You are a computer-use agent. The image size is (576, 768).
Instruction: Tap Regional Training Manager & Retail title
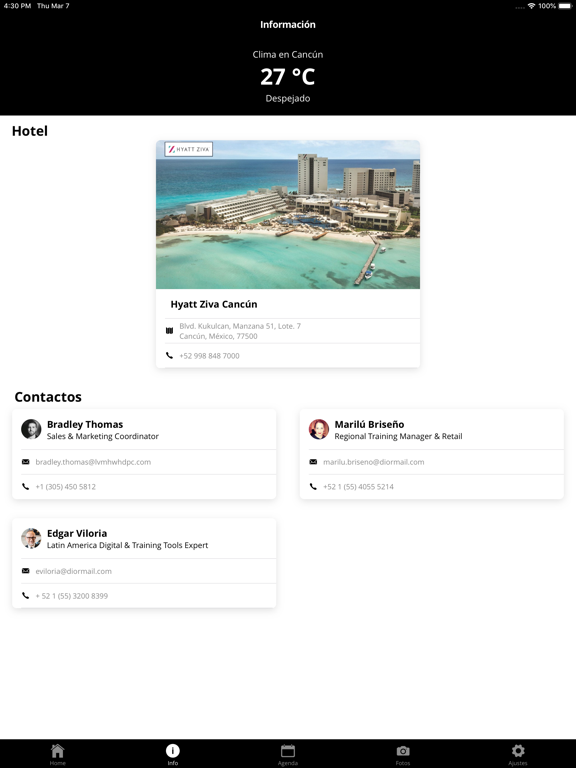click(x=398, y=436)
